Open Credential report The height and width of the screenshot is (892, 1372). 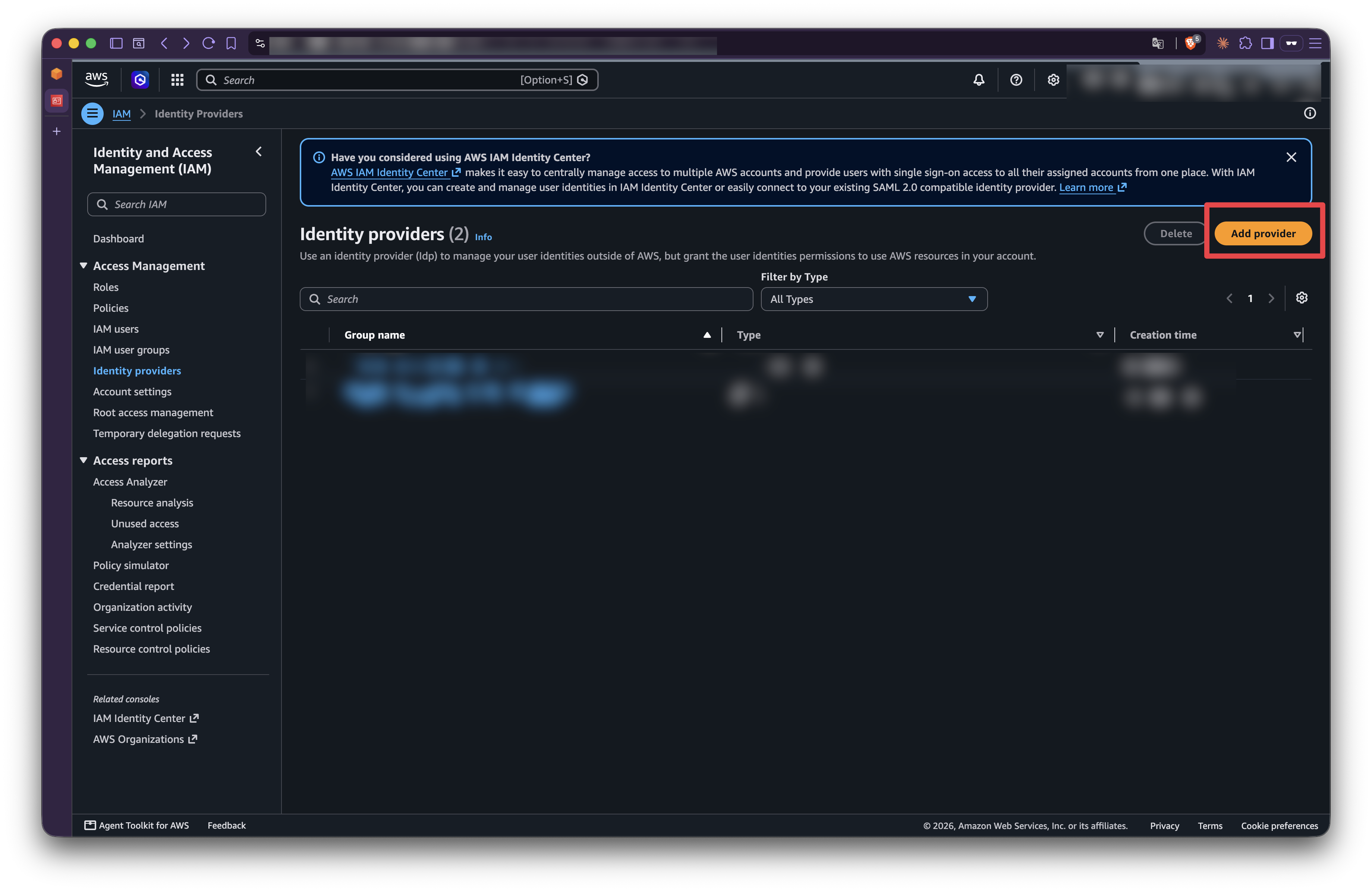click(133, 586)
